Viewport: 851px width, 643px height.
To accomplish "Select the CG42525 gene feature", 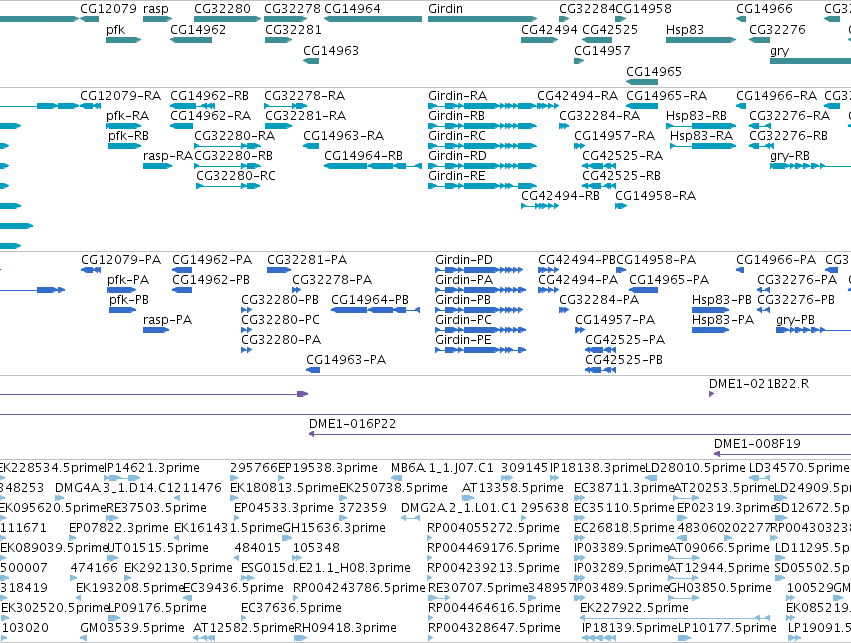I will pos(597,40).
